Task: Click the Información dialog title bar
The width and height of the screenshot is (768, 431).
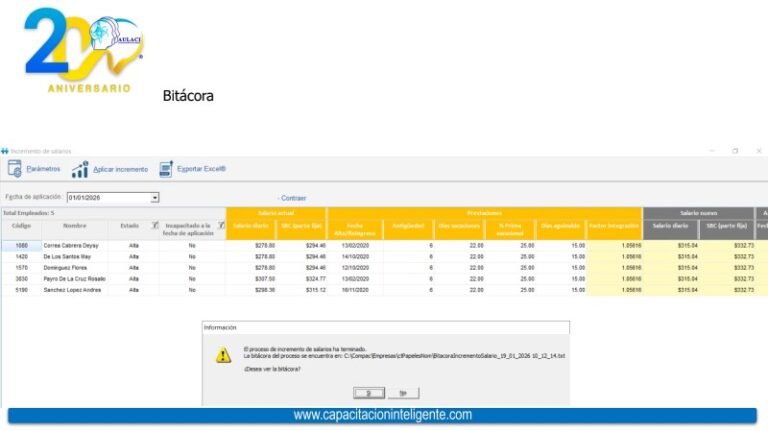Action: [385, 328]
